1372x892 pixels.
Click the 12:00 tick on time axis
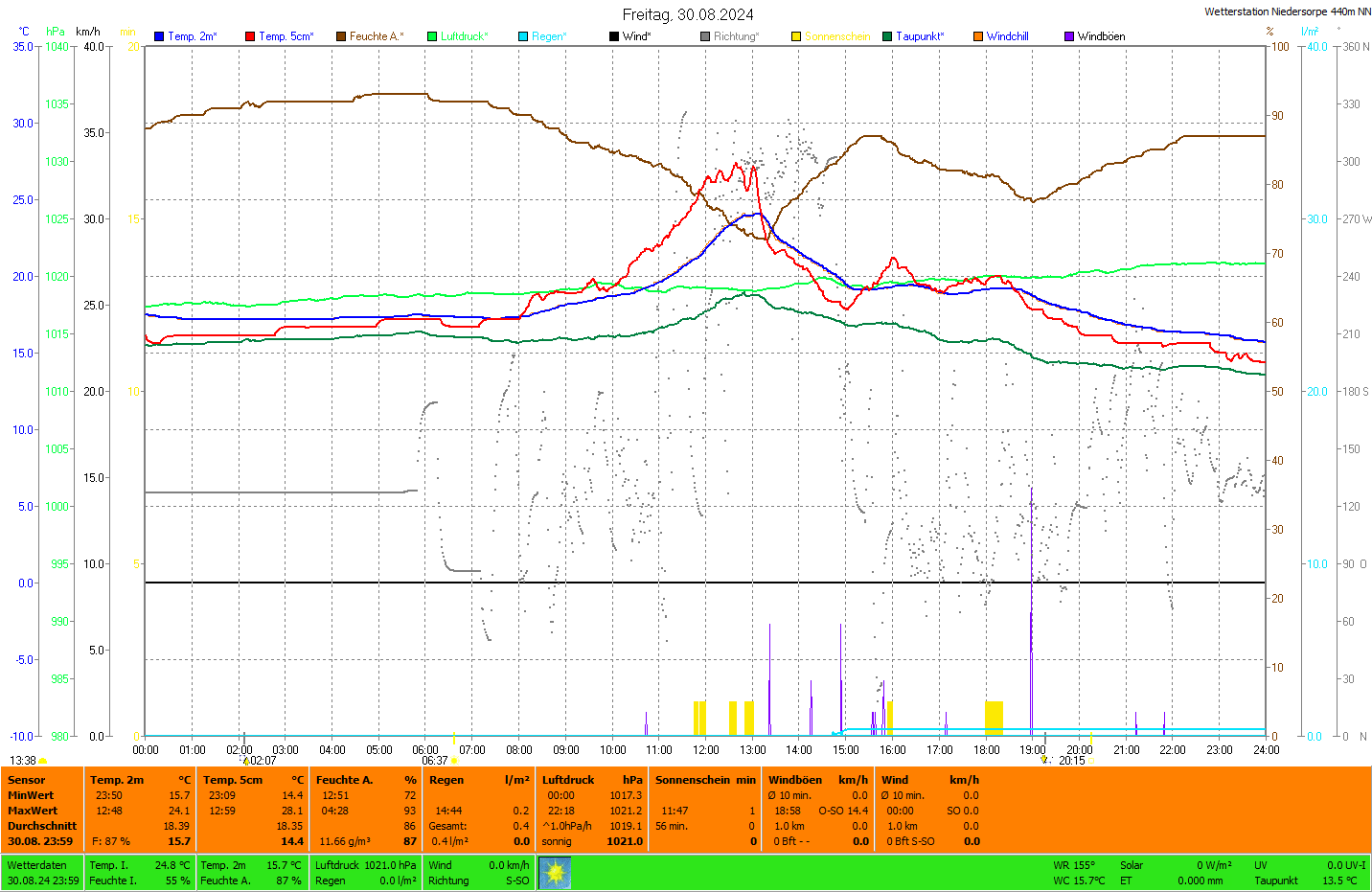tap(706, 750)
